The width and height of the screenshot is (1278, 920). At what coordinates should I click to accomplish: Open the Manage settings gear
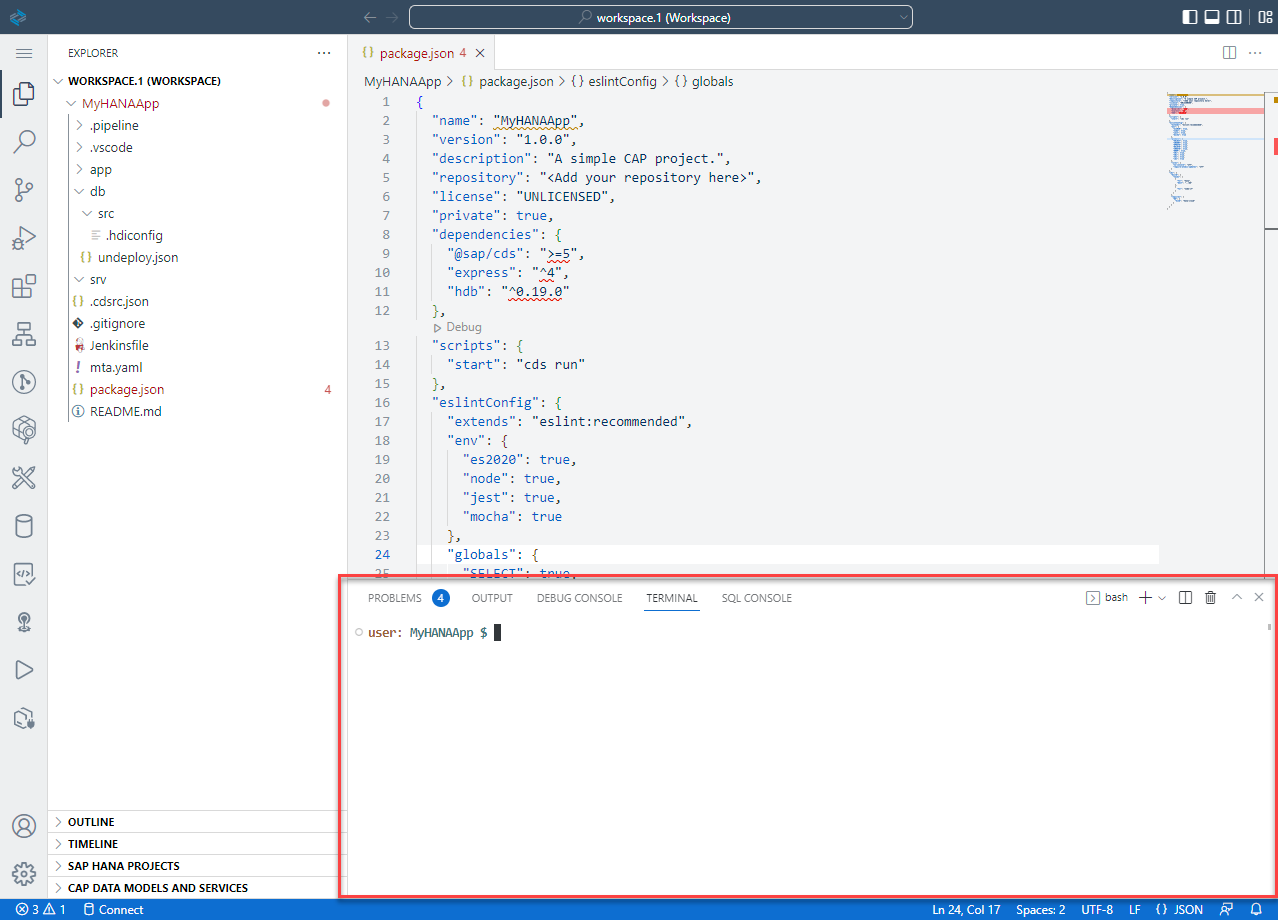click(x=24, y=875)
